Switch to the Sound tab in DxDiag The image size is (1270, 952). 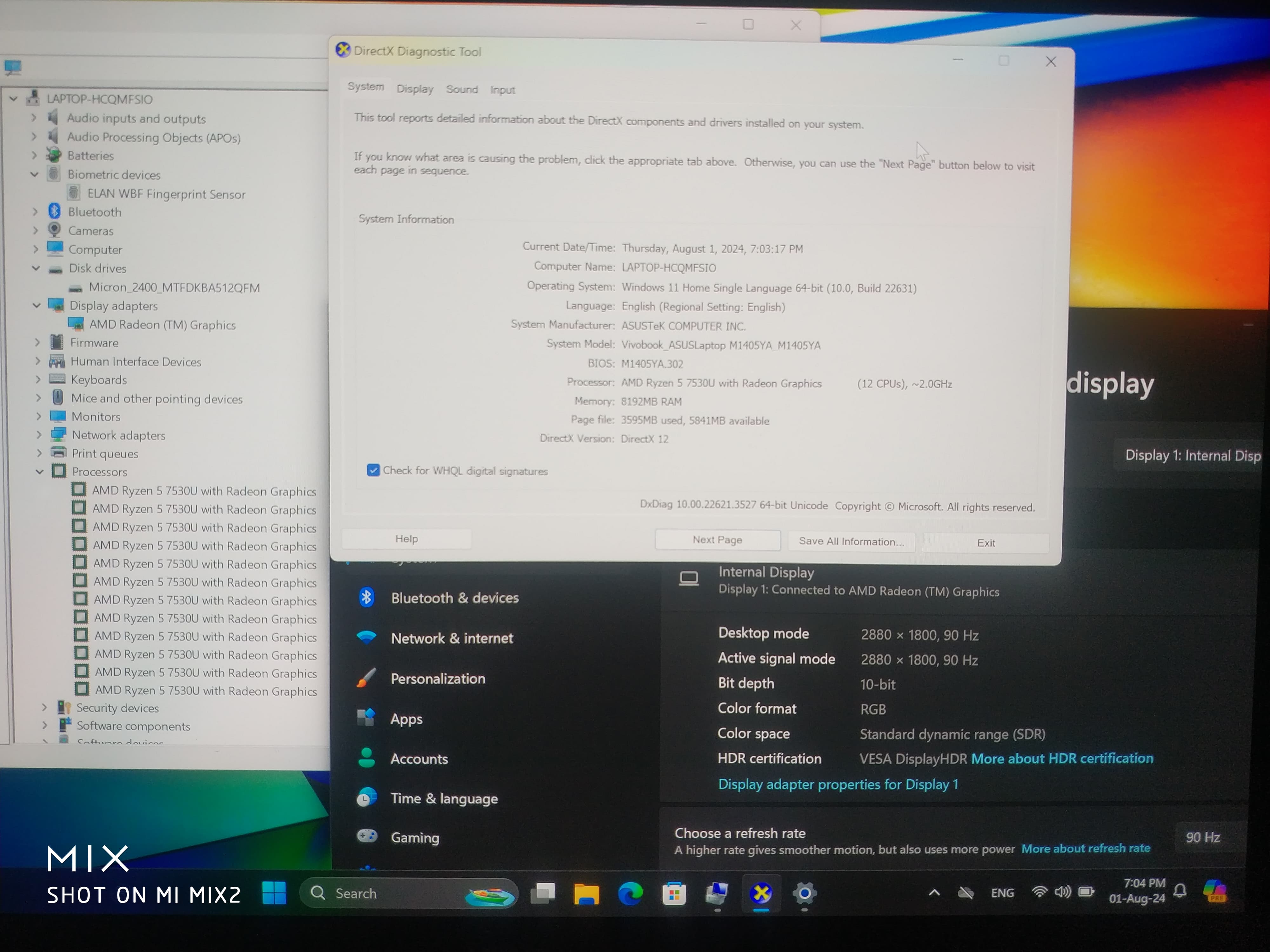(462, 89)
